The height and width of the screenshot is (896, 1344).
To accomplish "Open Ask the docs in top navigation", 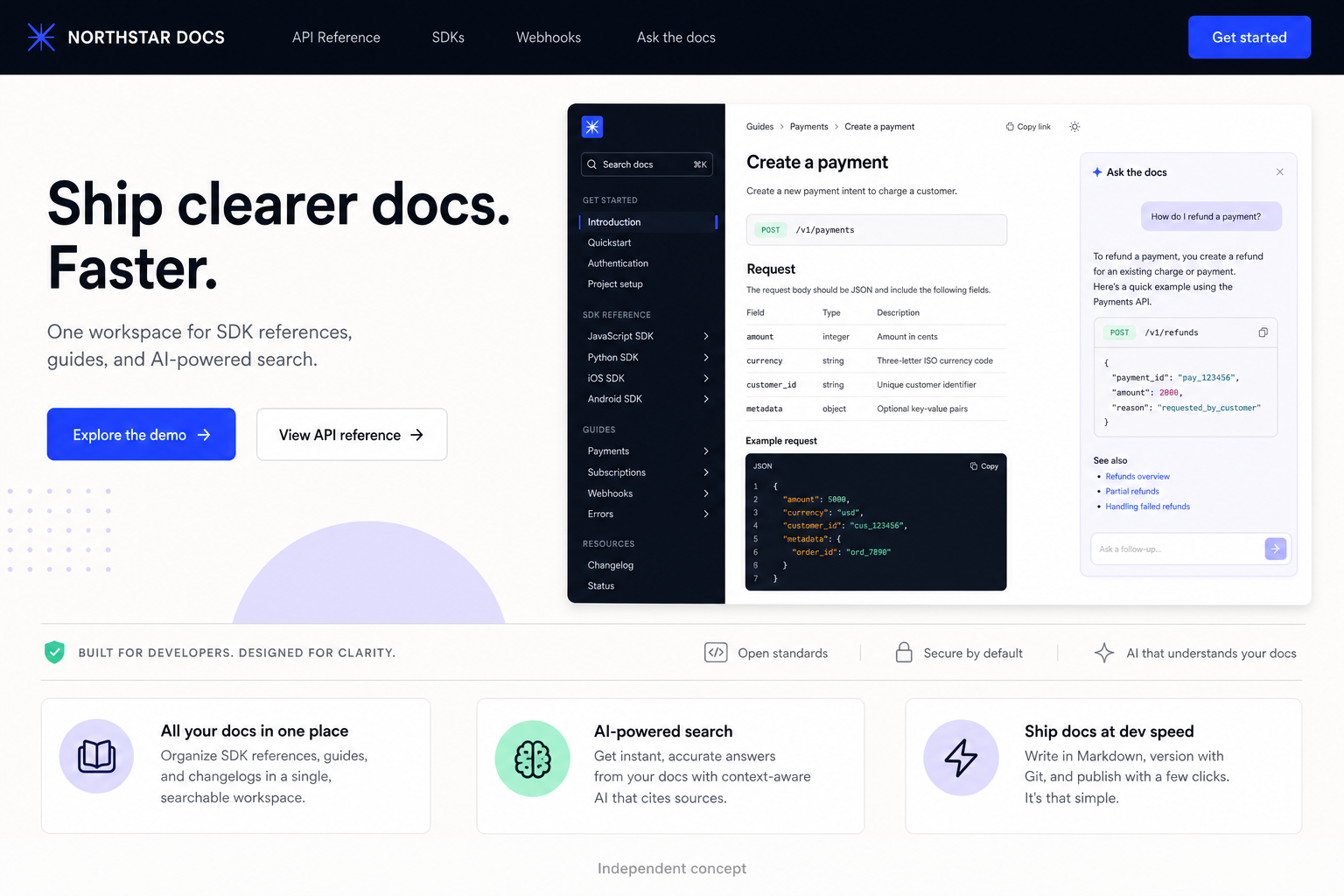I will [676, 38].
